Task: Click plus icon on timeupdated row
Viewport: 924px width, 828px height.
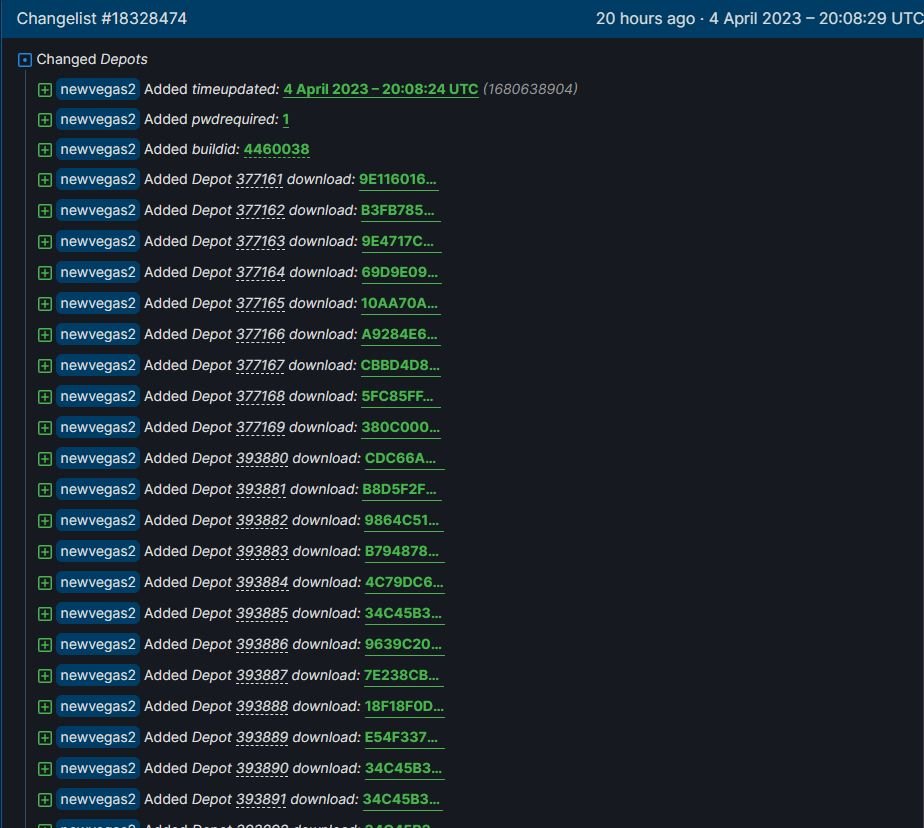Action: coord(45,90)
